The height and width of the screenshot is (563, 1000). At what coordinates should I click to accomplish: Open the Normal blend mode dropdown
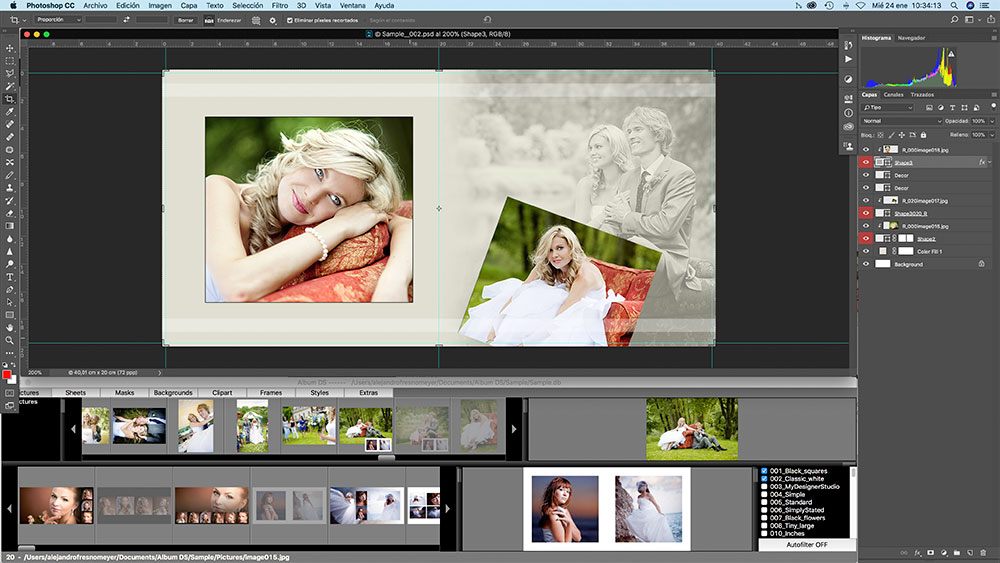click(x=900, y=121)
